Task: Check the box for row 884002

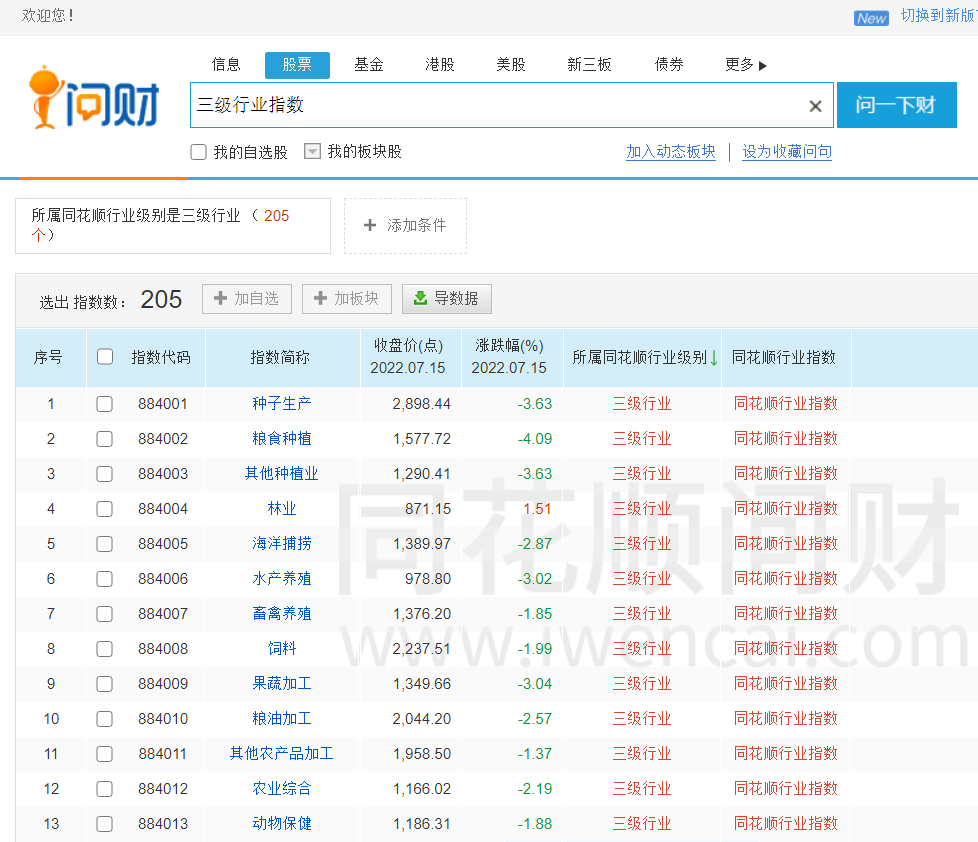Action: point(104,439)
